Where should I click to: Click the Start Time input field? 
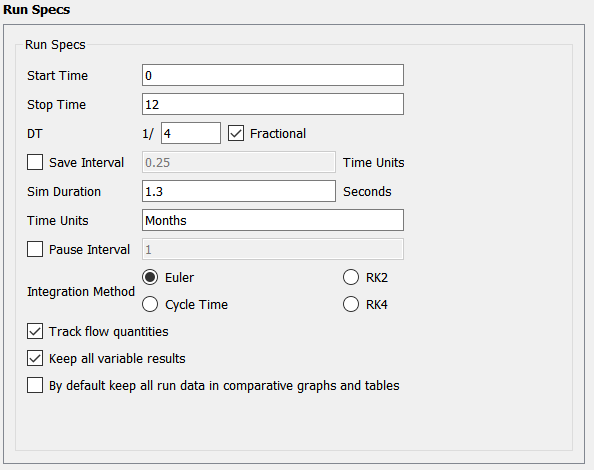click(x=273, y=75)
